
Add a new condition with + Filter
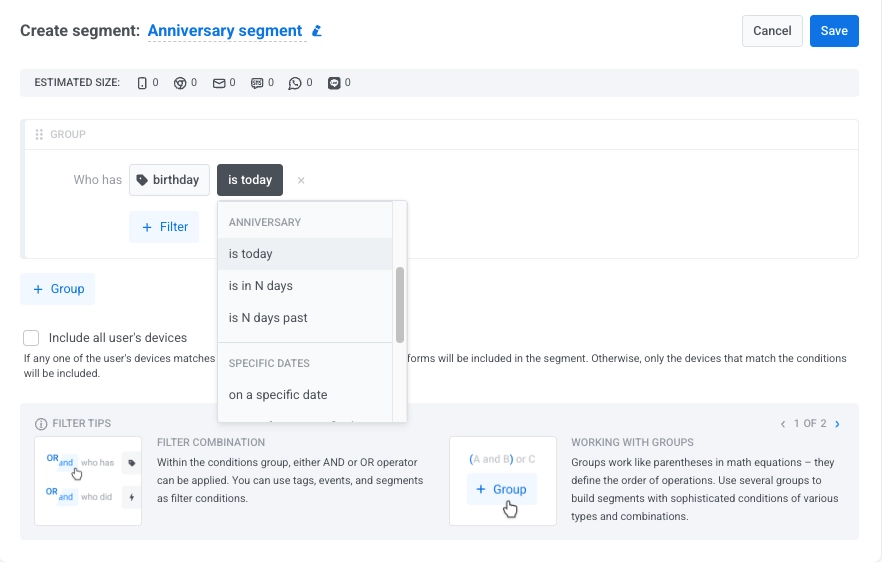[x=164, y=227]
